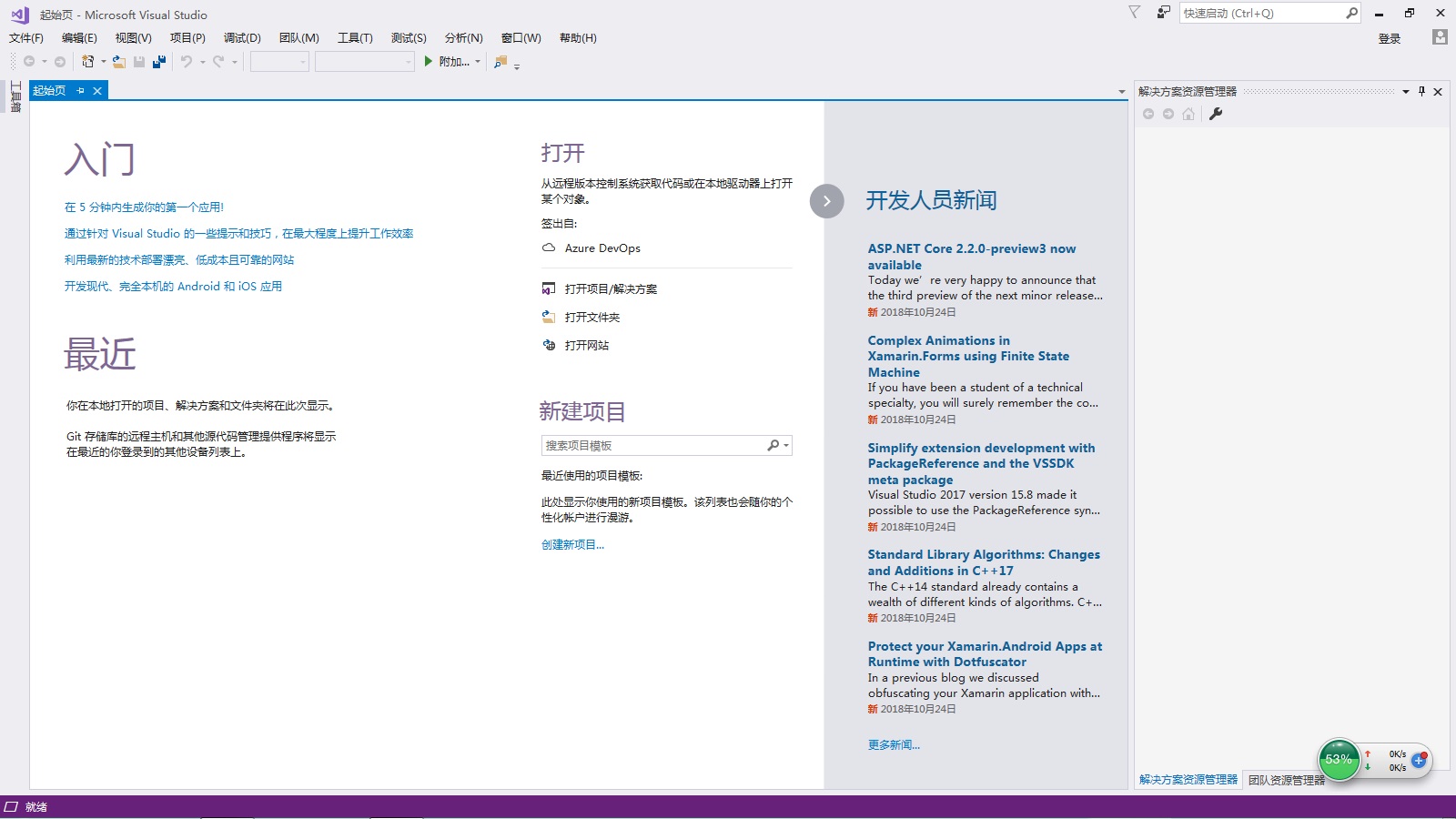1456x819 pixels.
Task: Click the Solution Explorer wrench properties icon
Action: click(1216, 114)
